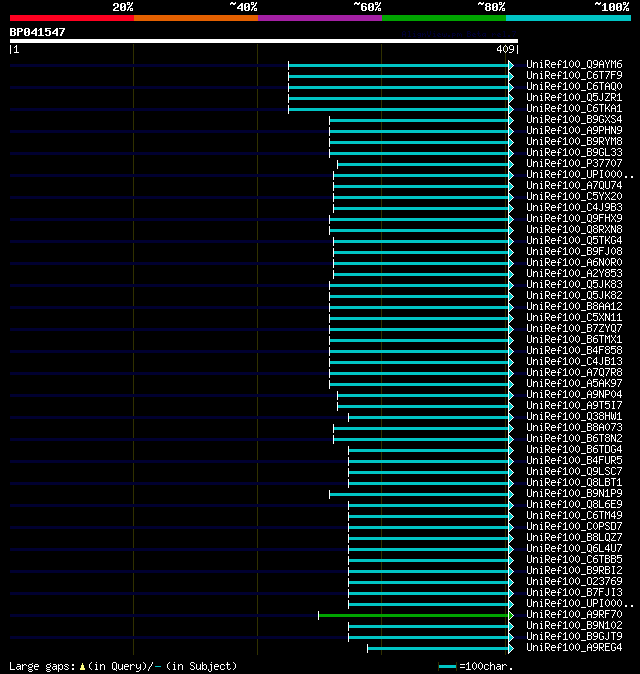Select the UniRef100_Q8L6E9 label
Image resolution: width=640 pixels, height=674 pixels.
pyautogui.click(x=574, y=505)
